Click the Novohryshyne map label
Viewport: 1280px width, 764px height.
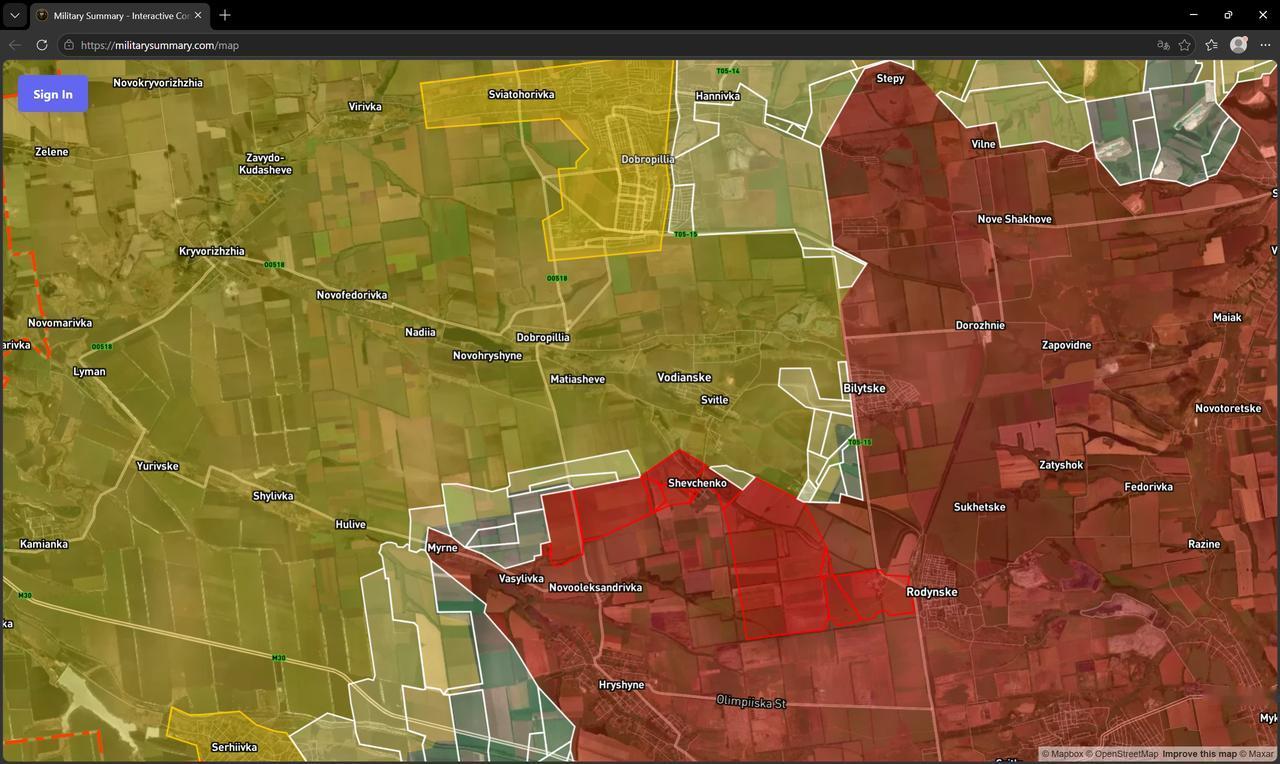pyautogui.click(x=487, y=355)
